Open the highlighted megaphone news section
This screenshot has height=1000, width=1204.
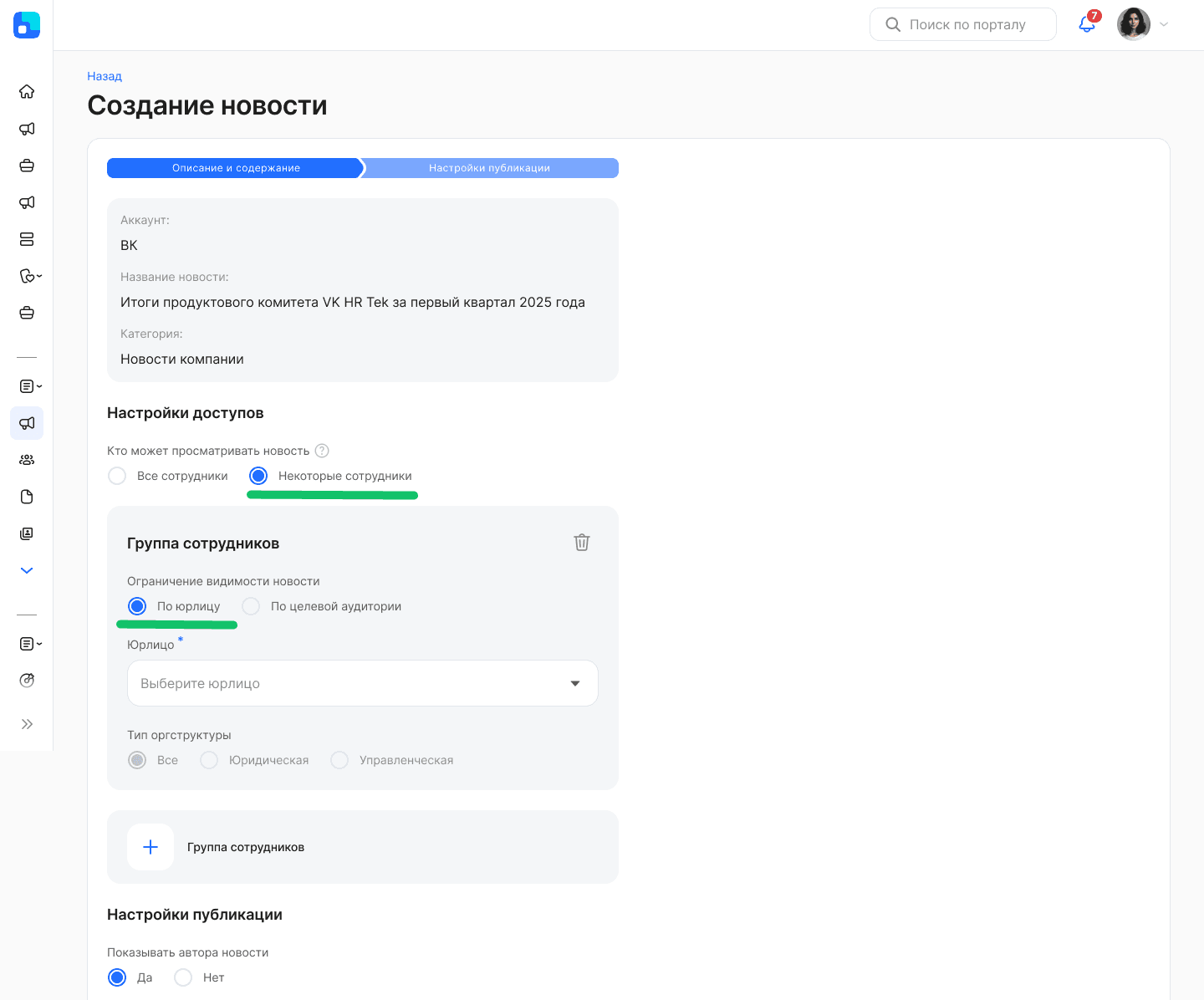[27, 423]
